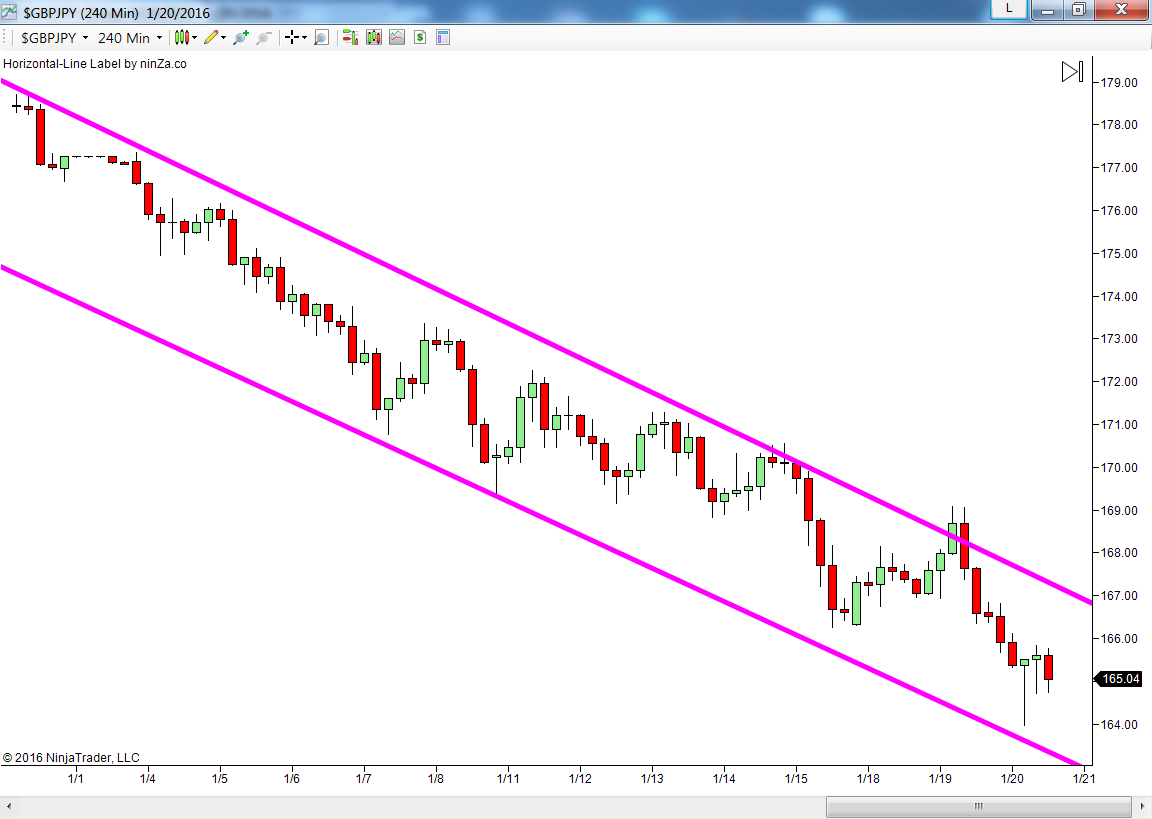Click the 179.00 price axis label
This screenshot has height=819, width=1152.
pyautogui.click(x=1118, y=82)
